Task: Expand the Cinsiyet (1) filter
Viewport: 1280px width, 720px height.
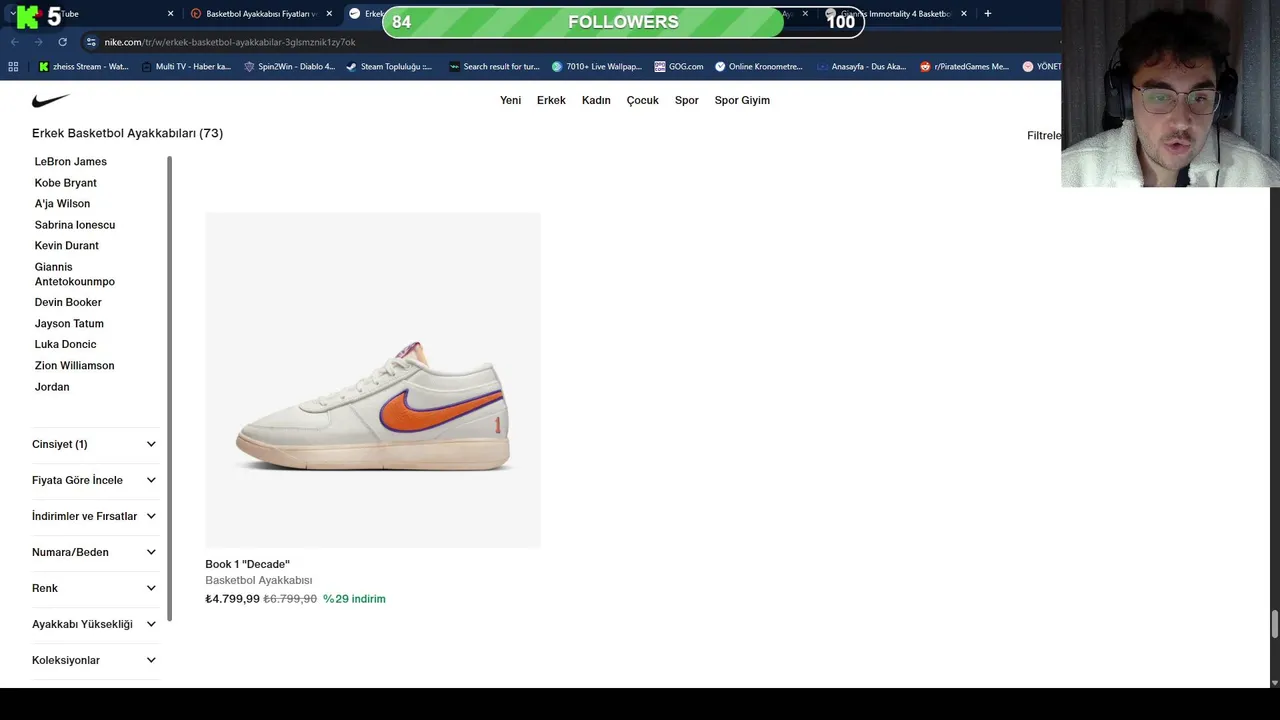Action: (95, 444)
